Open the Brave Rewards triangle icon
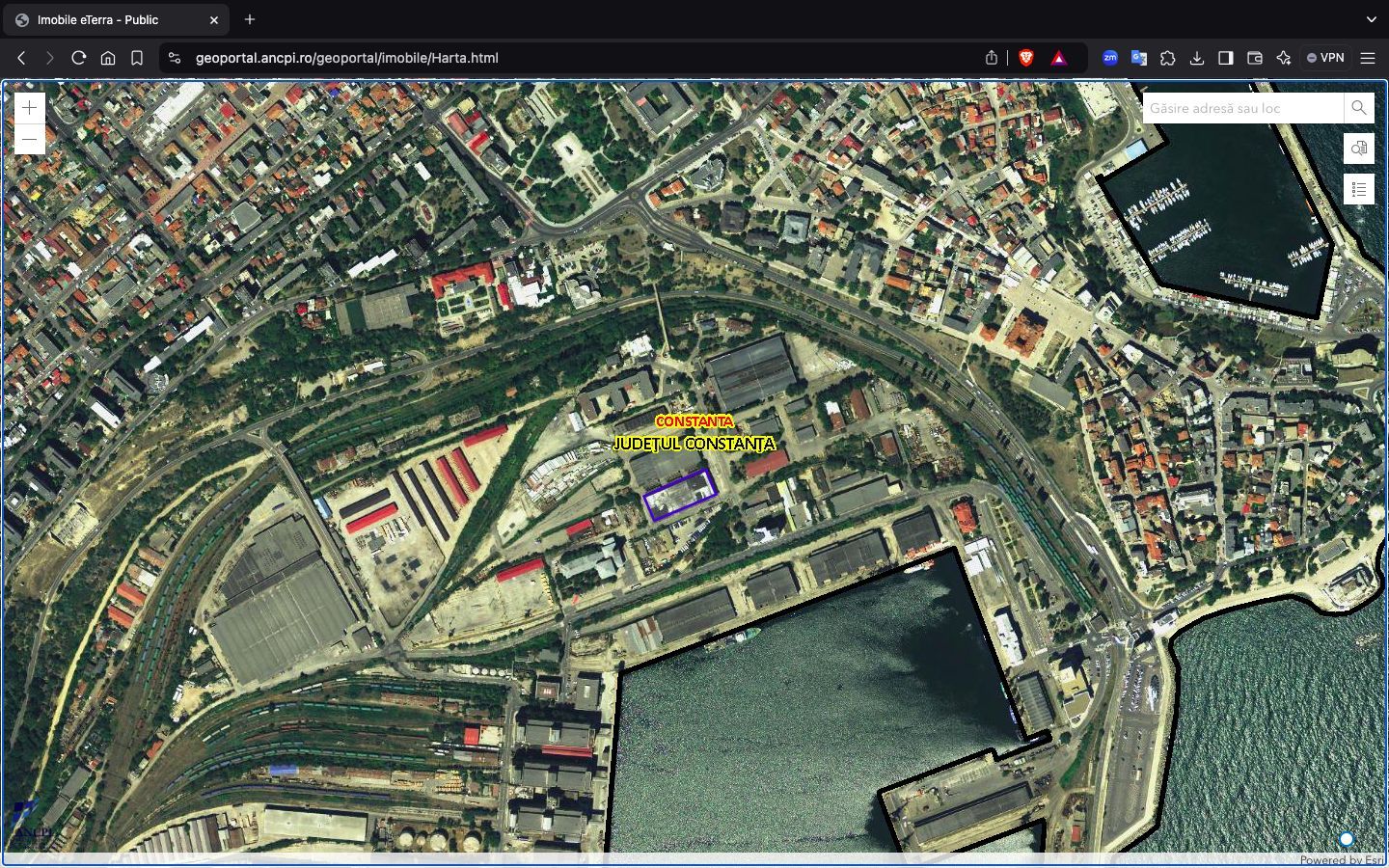Screen dimensions: 1389x868 [x=1059, y=58]
